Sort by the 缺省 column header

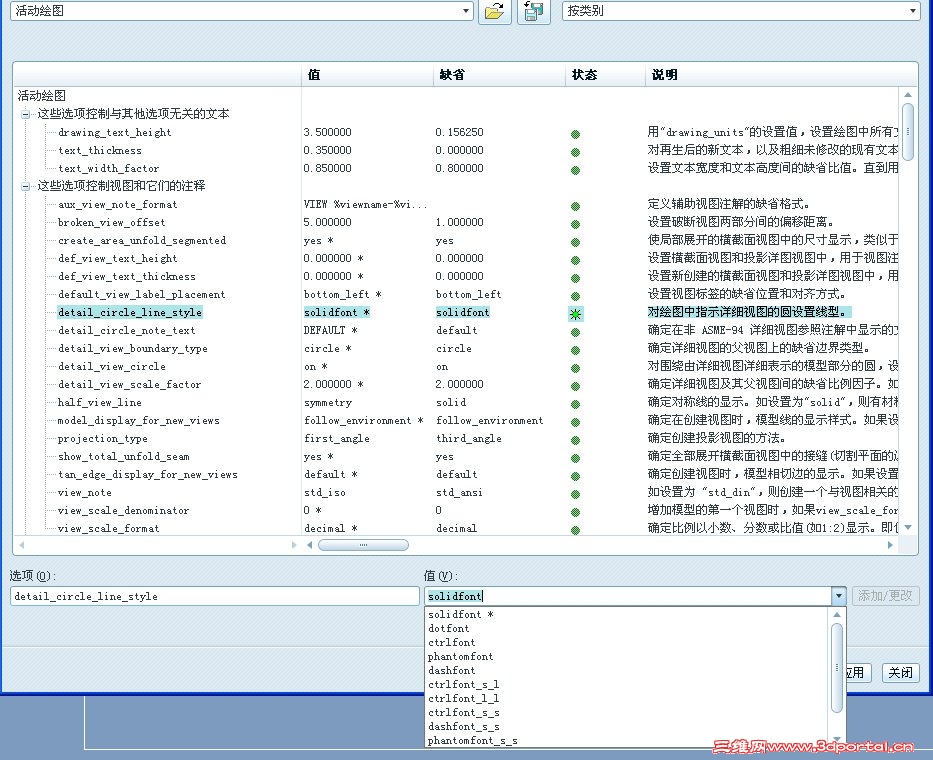pos(500,75)
